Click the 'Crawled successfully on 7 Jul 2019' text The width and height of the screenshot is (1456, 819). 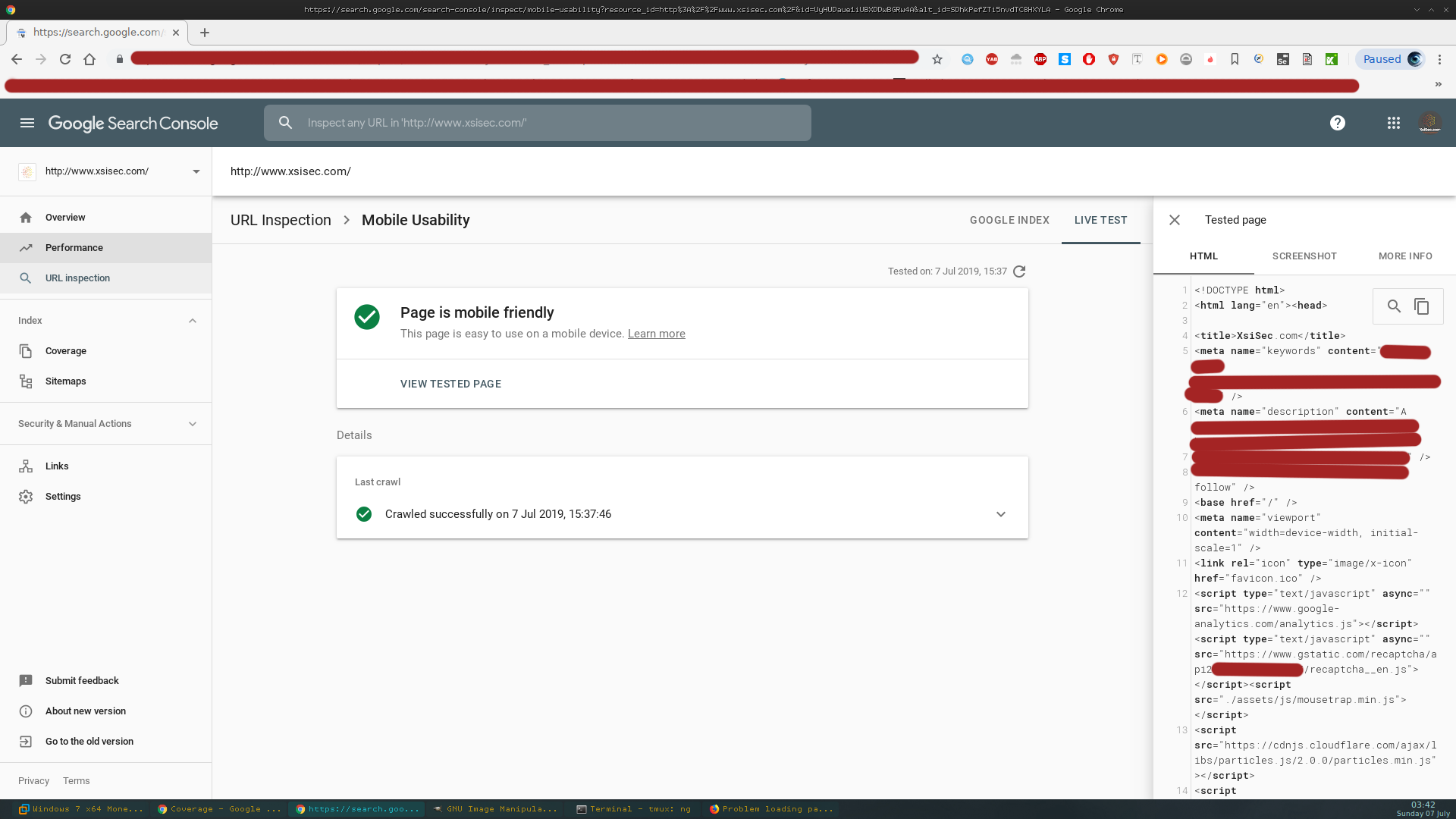click(x=498, y=514)
